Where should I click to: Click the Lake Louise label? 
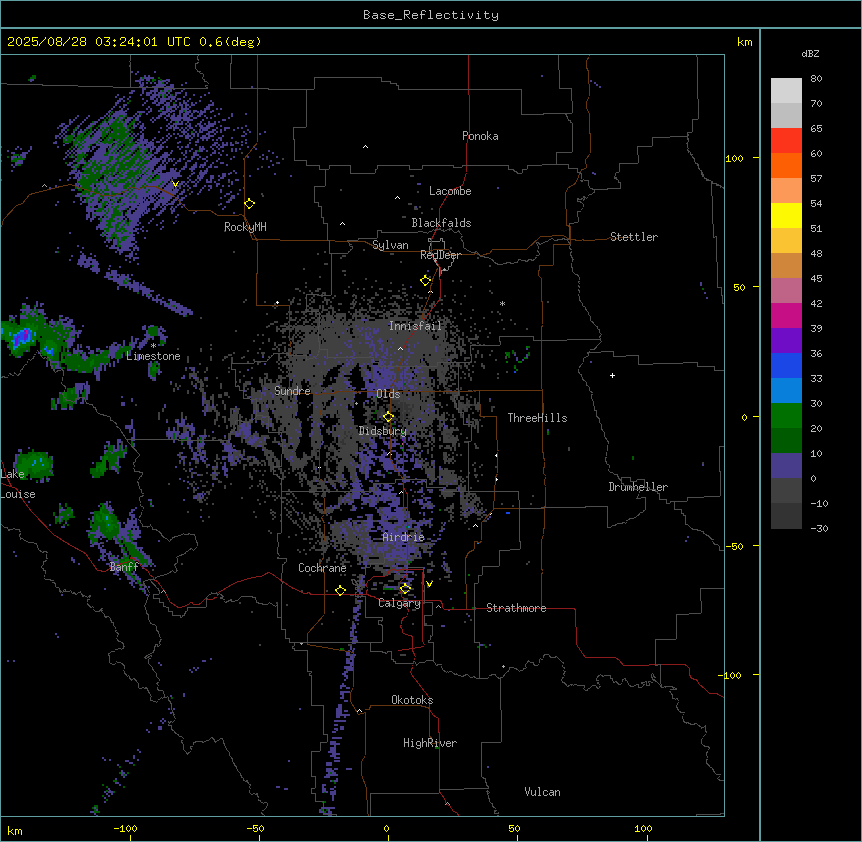pyautogui.click(x=18, y=484)
